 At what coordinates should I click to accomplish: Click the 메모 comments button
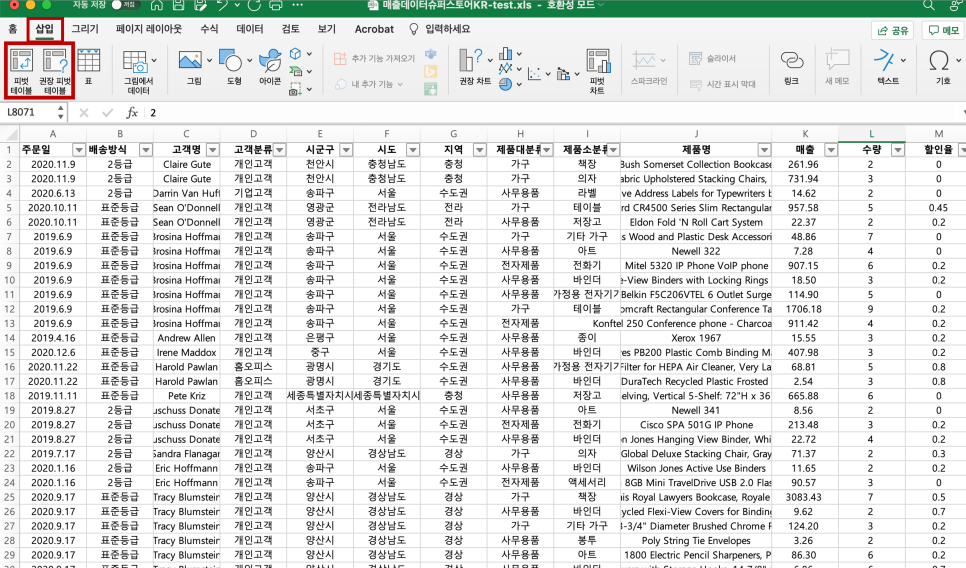click(943, 30)
